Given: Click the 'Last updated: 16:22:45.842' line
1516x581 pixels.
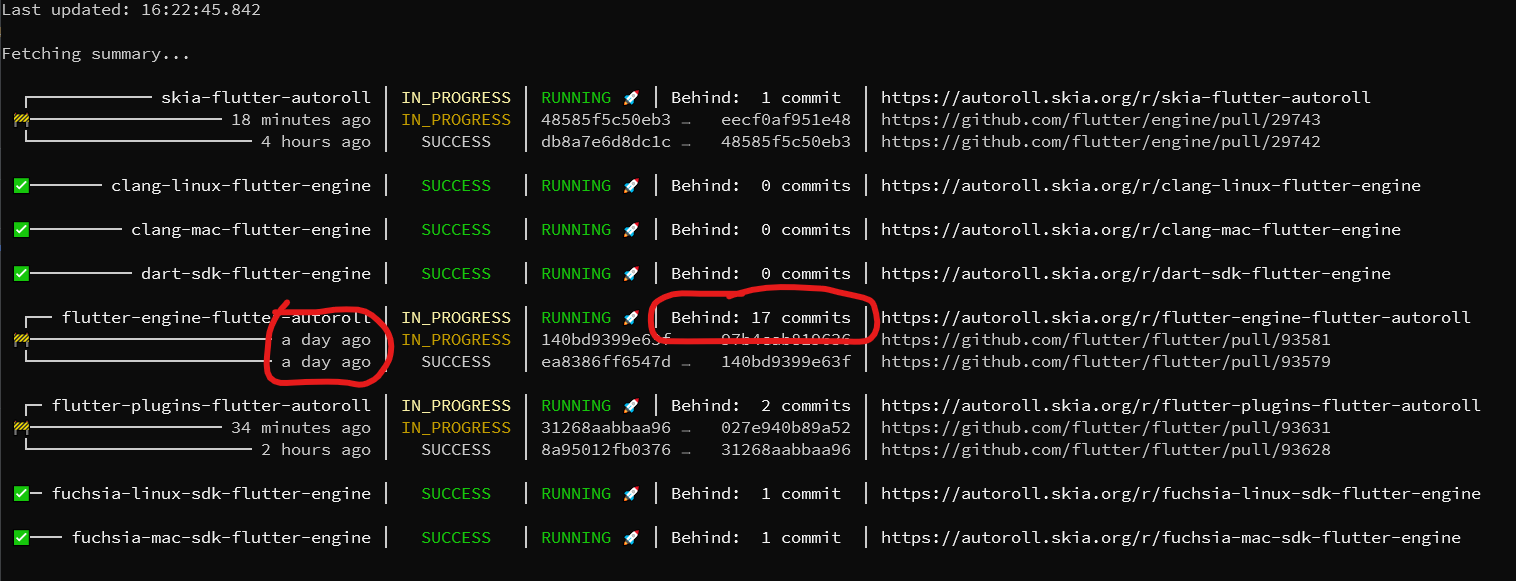Looking at the screenshot, I should pos(131,10).
